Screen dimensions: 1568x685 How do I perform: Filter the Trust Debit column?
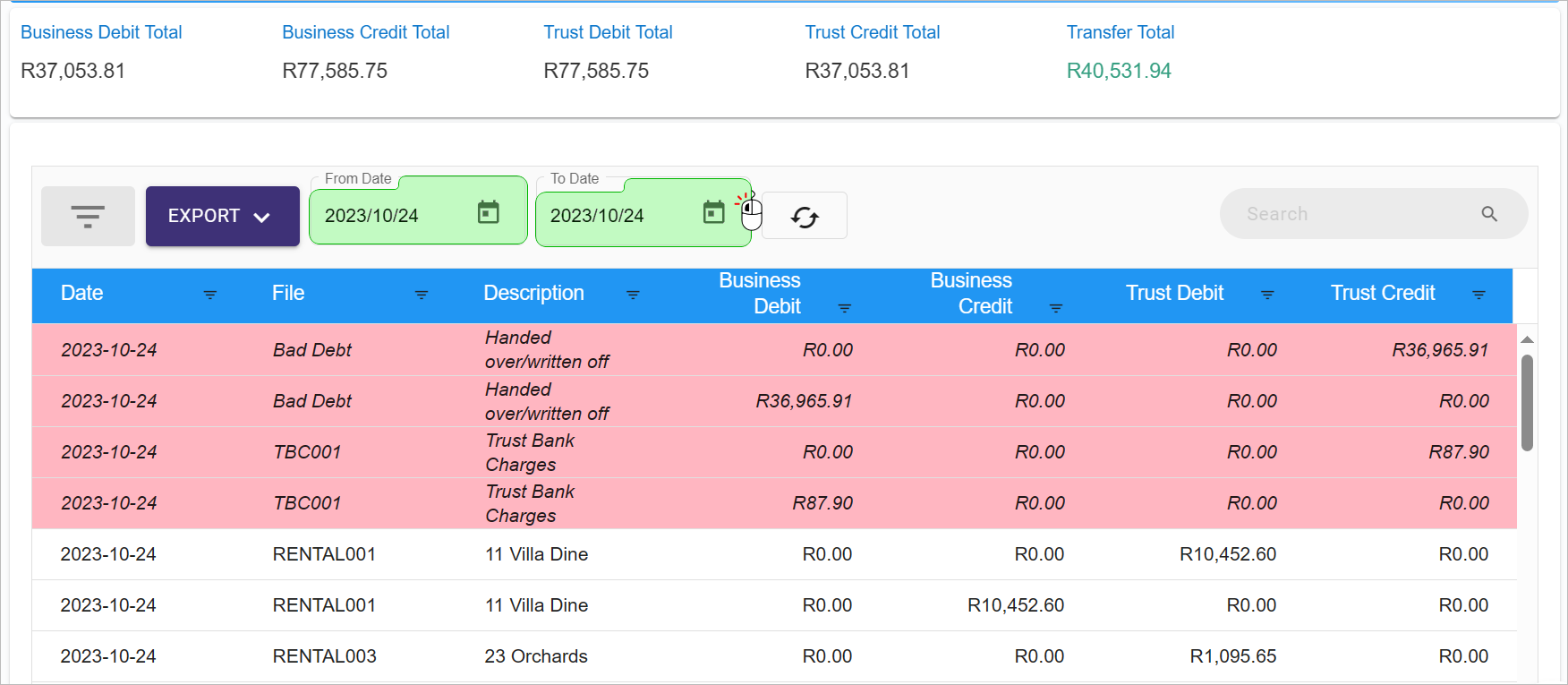pyautogui.click(x=1267, y=295)
